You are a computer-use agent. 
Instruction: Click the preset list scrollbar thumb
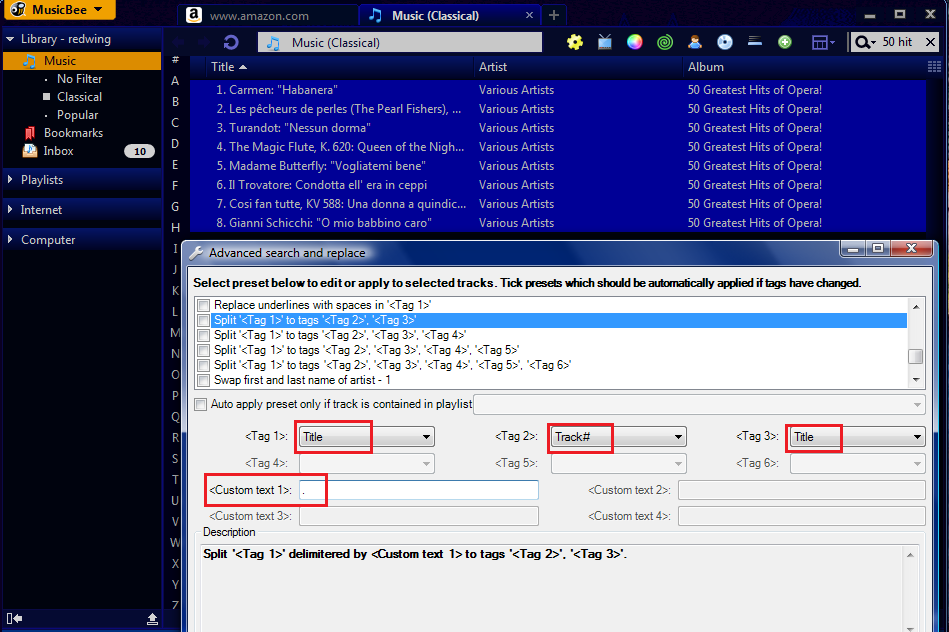[916, 356]
